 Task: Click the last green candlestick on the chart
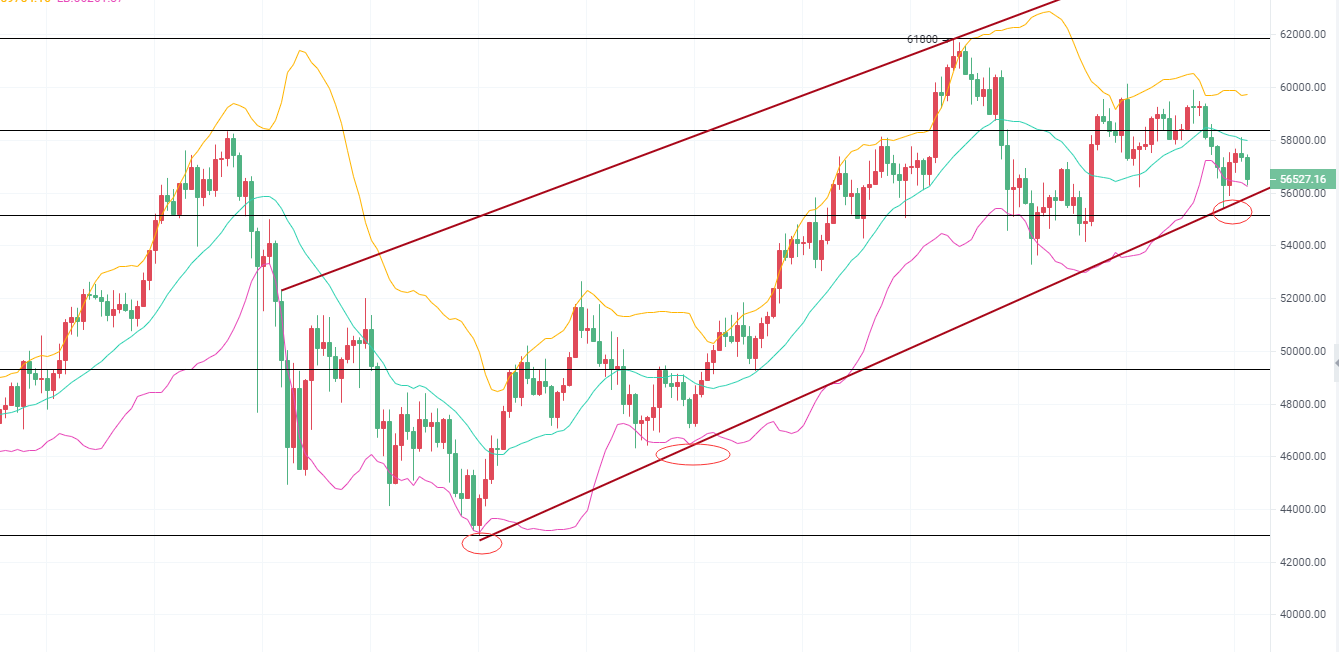(1247, 168)
